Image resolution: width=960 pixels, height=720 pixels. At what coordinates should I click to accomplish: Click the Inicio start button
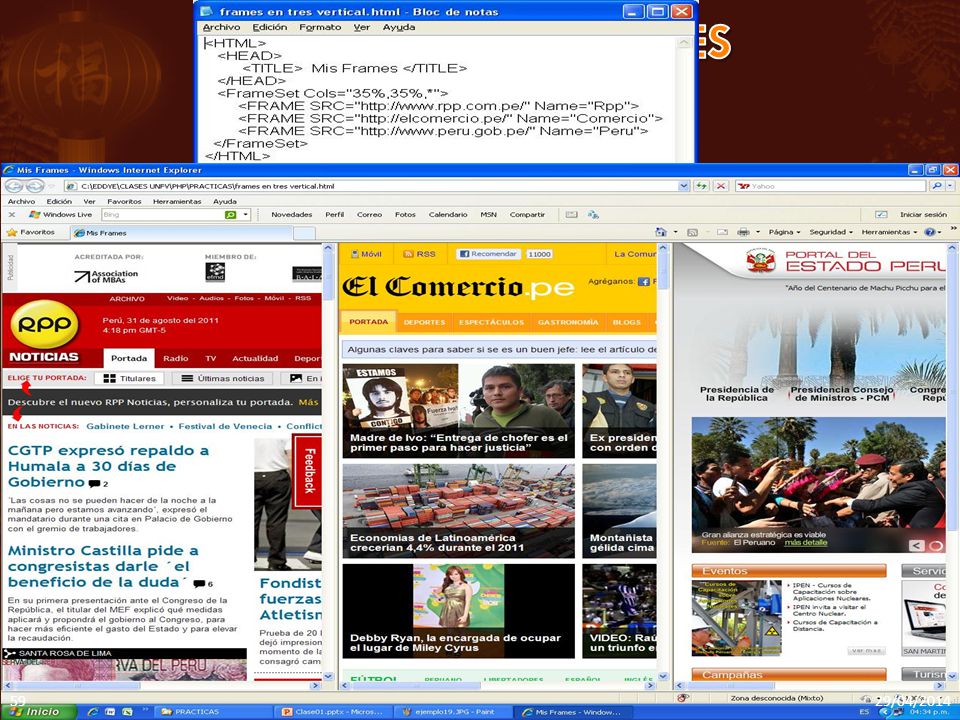tap(39, 712)
